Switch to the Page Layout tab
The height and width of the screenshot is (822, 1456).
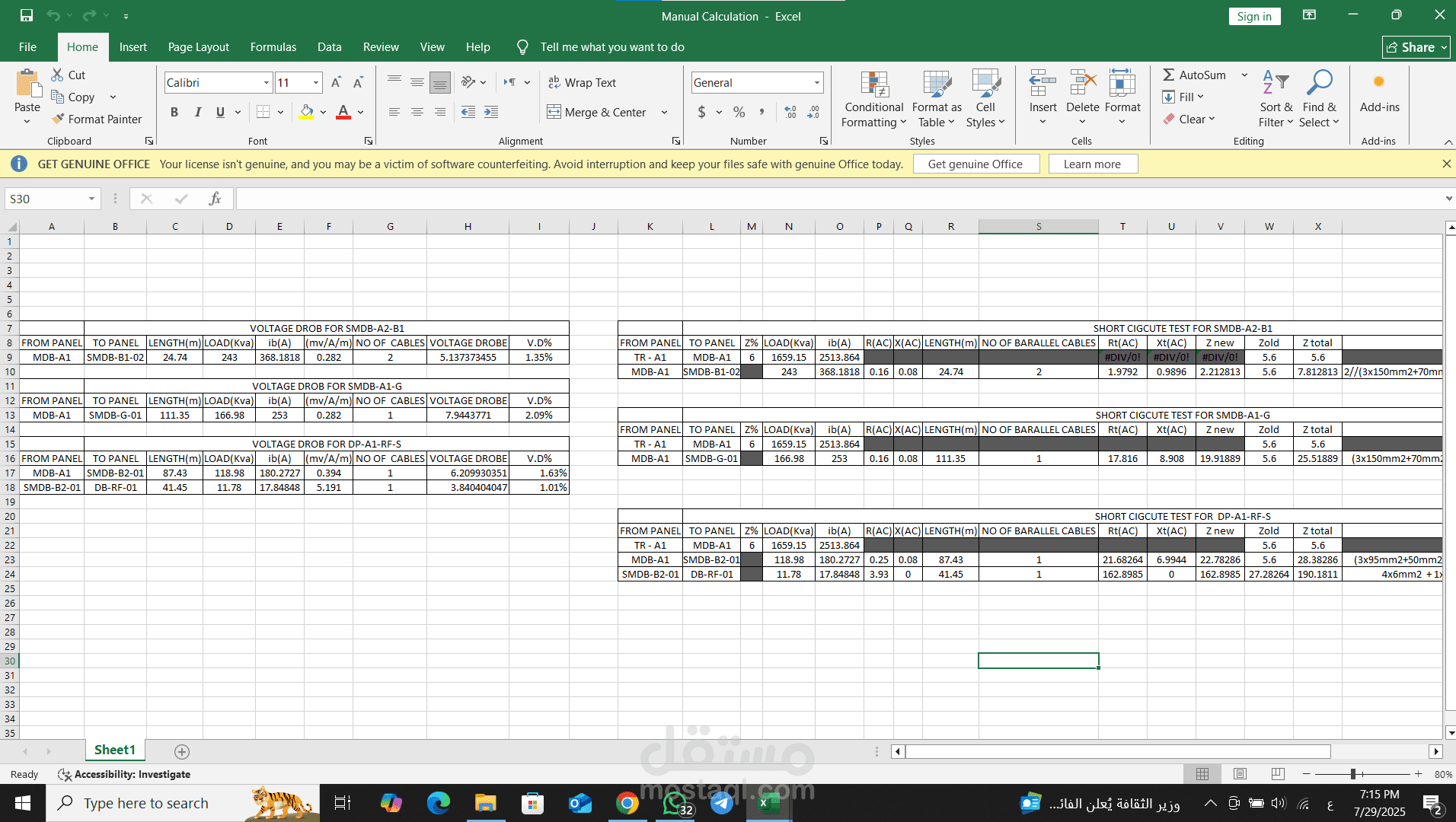click(198, 46)
